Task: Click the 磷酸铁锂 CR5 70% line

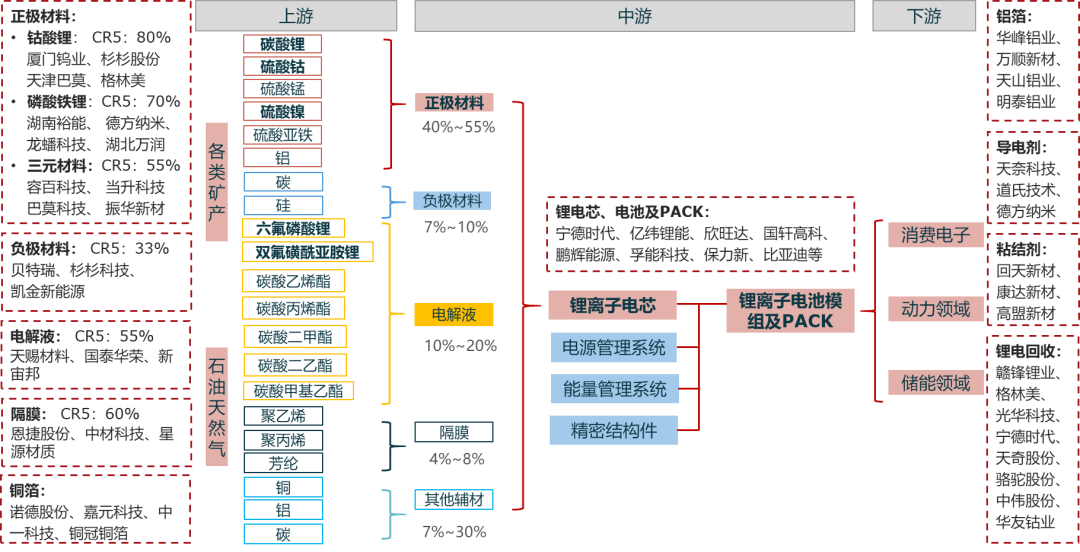Action: click(x=103, y=102)
